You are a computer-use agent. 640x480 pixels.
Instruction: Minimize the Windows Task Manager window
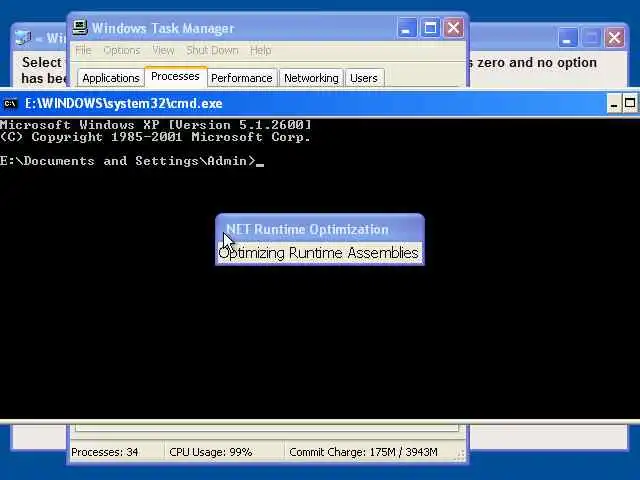(407, 28)
